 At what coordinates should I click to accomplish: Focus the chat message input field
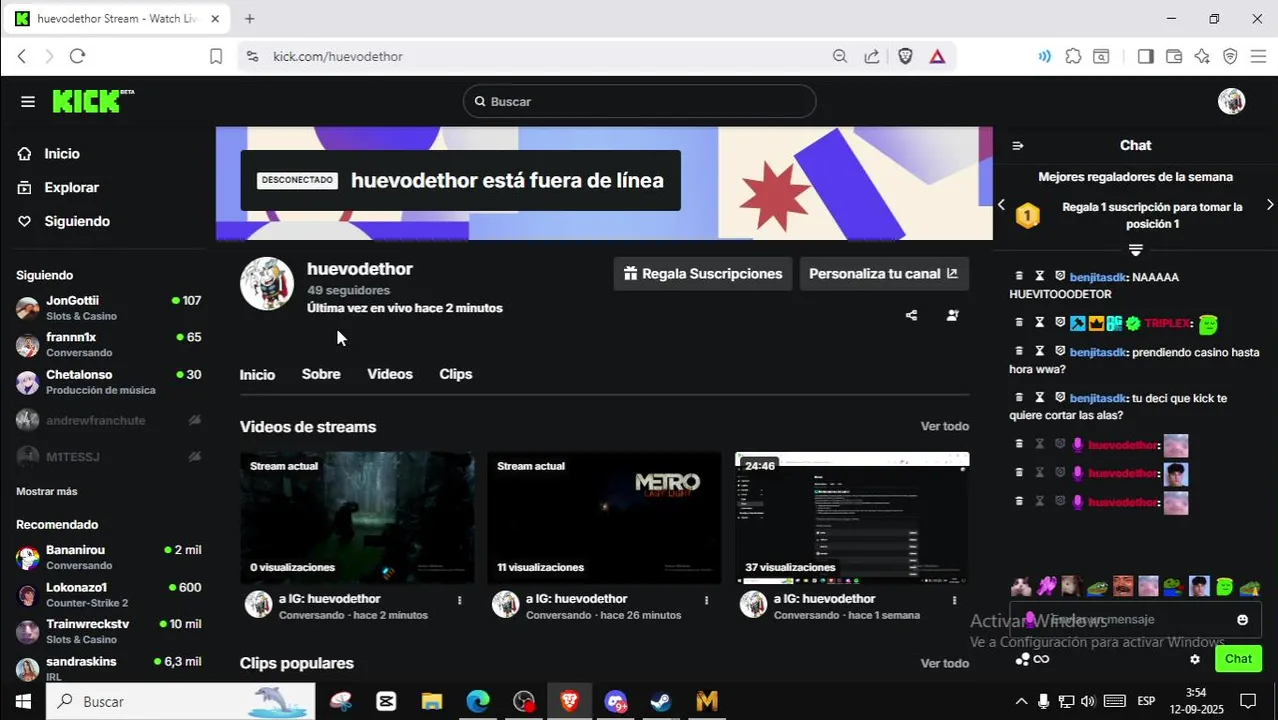(1133, 619)
